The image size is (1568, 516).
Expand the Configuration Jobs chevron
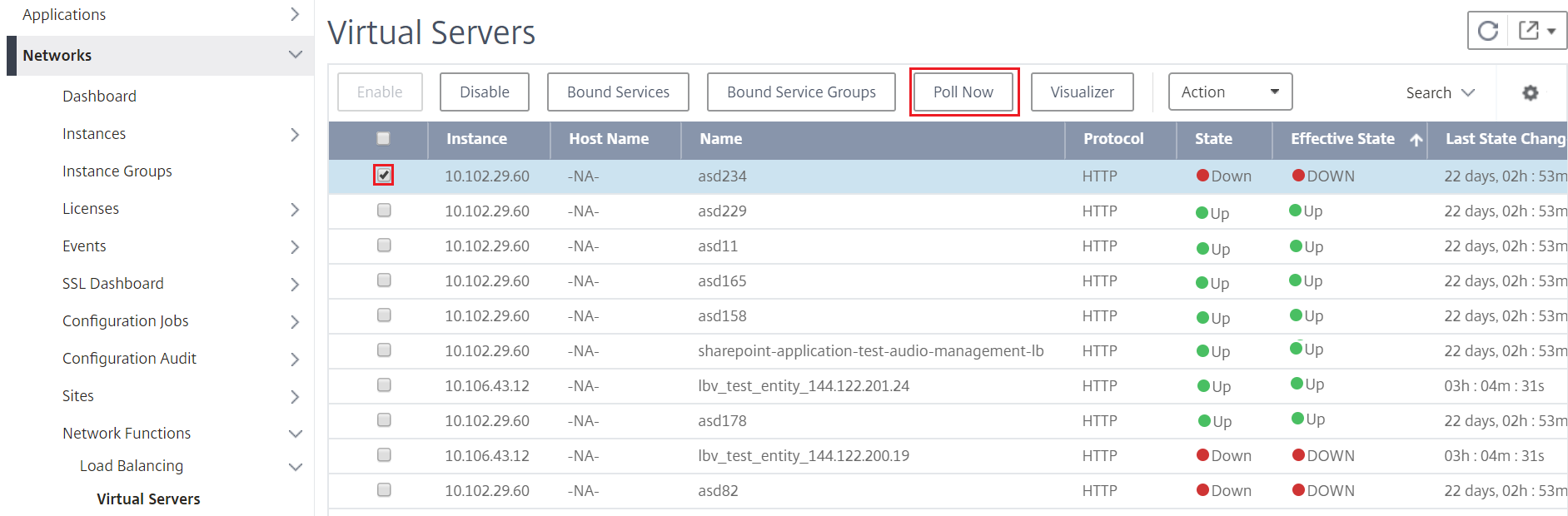tap(295, 321)
